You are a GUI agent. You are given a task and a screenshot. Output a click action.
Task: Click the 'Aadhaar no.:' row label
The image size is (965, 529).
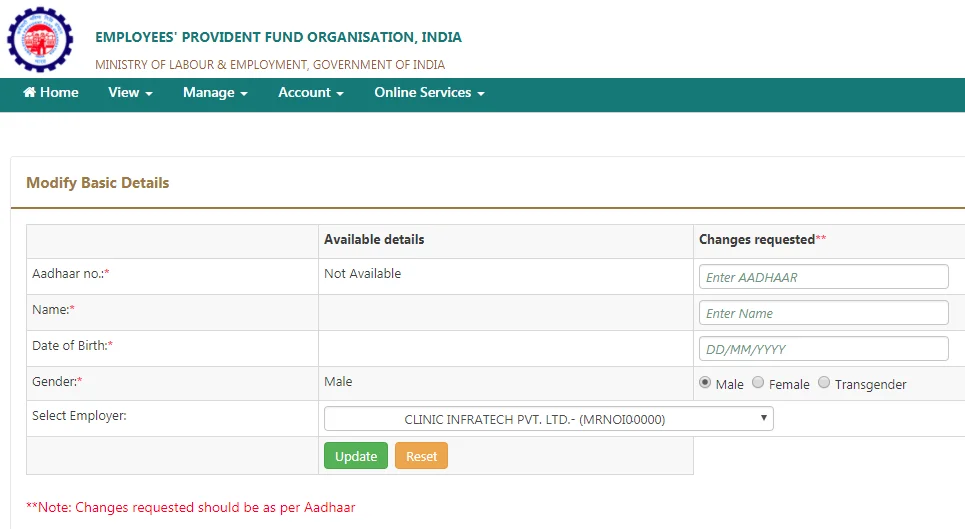pos(71,274)
